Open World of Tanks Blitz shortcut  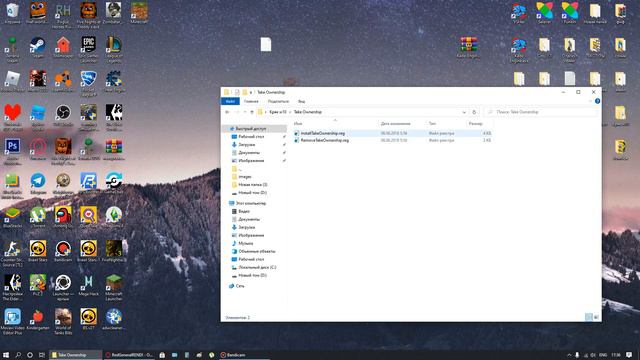pyautogui.click(x=63, y=322)
